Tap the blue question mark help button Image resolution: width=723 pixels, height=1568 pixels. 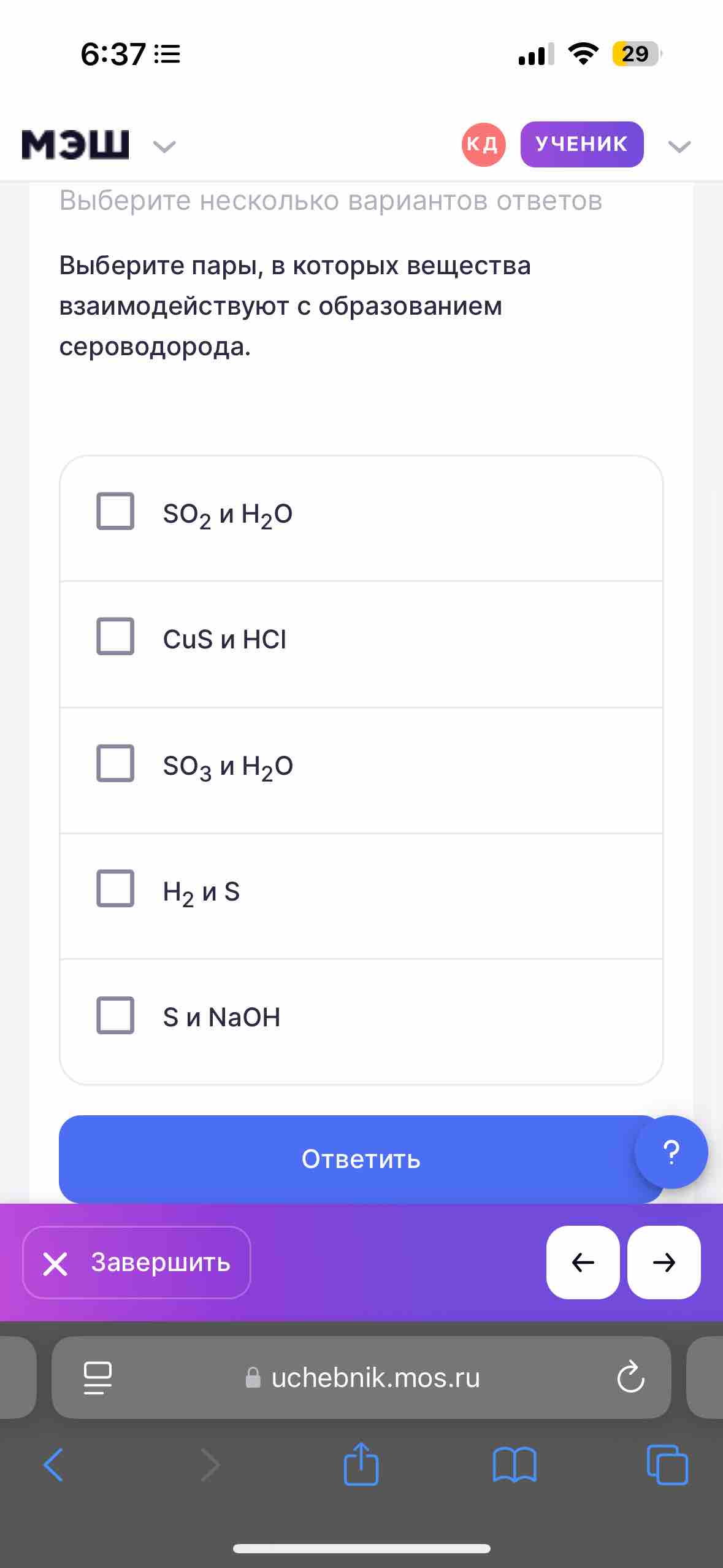[671, 1152]
